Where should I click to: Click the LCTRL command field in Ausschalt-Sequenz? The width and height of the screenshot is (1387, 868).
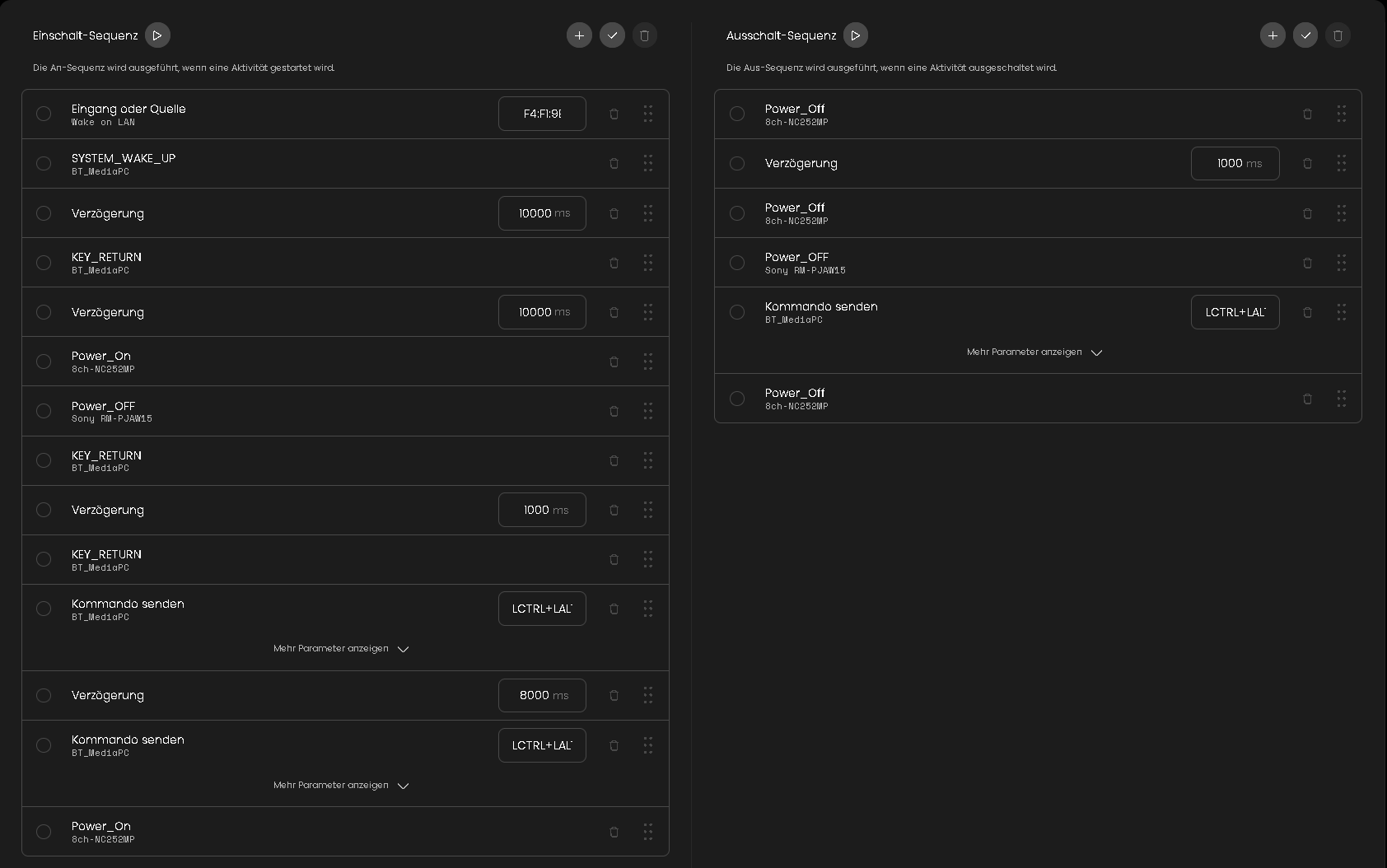(x=1235, y=312)
